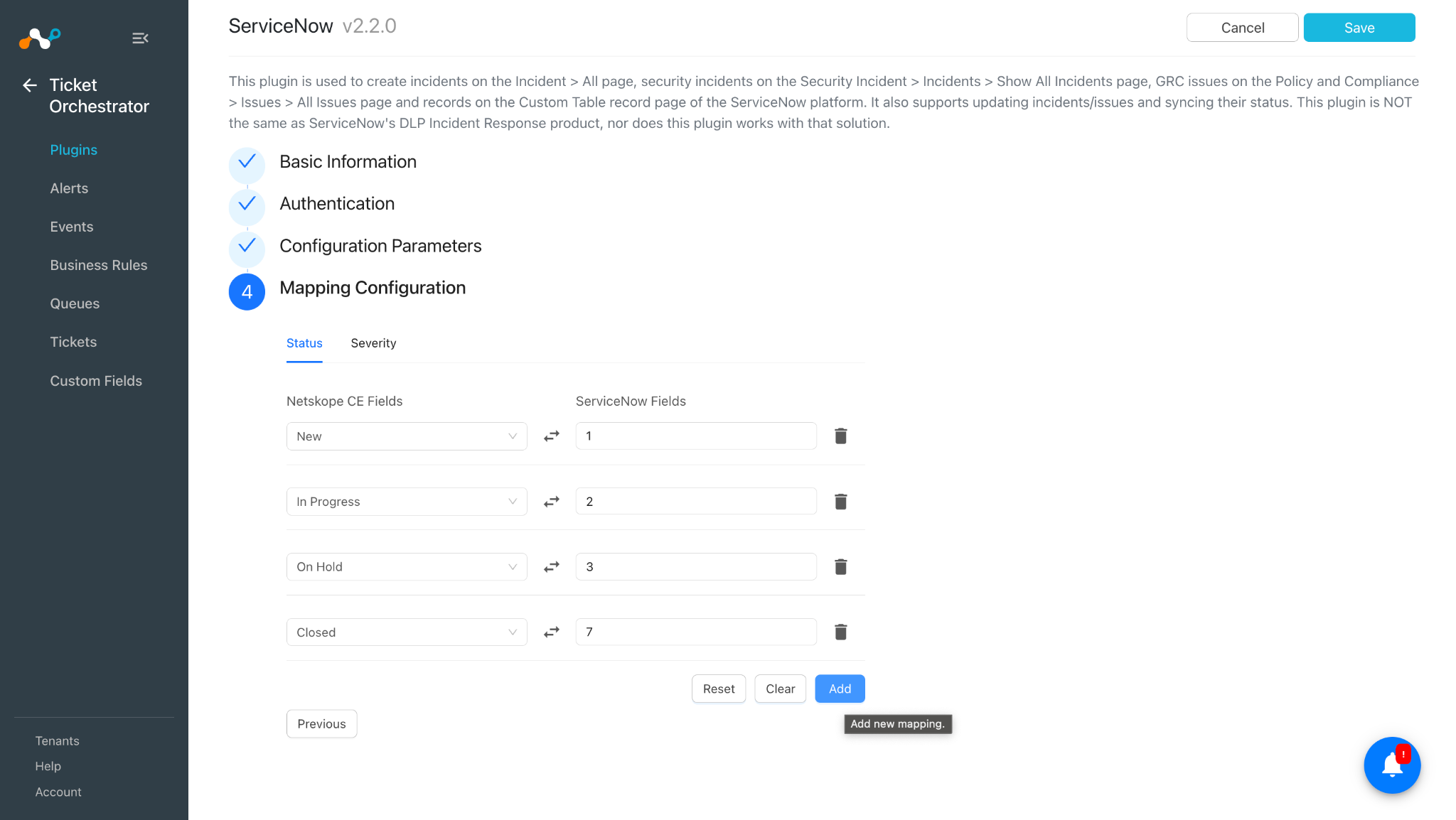Open the New status dropdown
Viewport: 1456px width, 820px height.
[407, 436]
